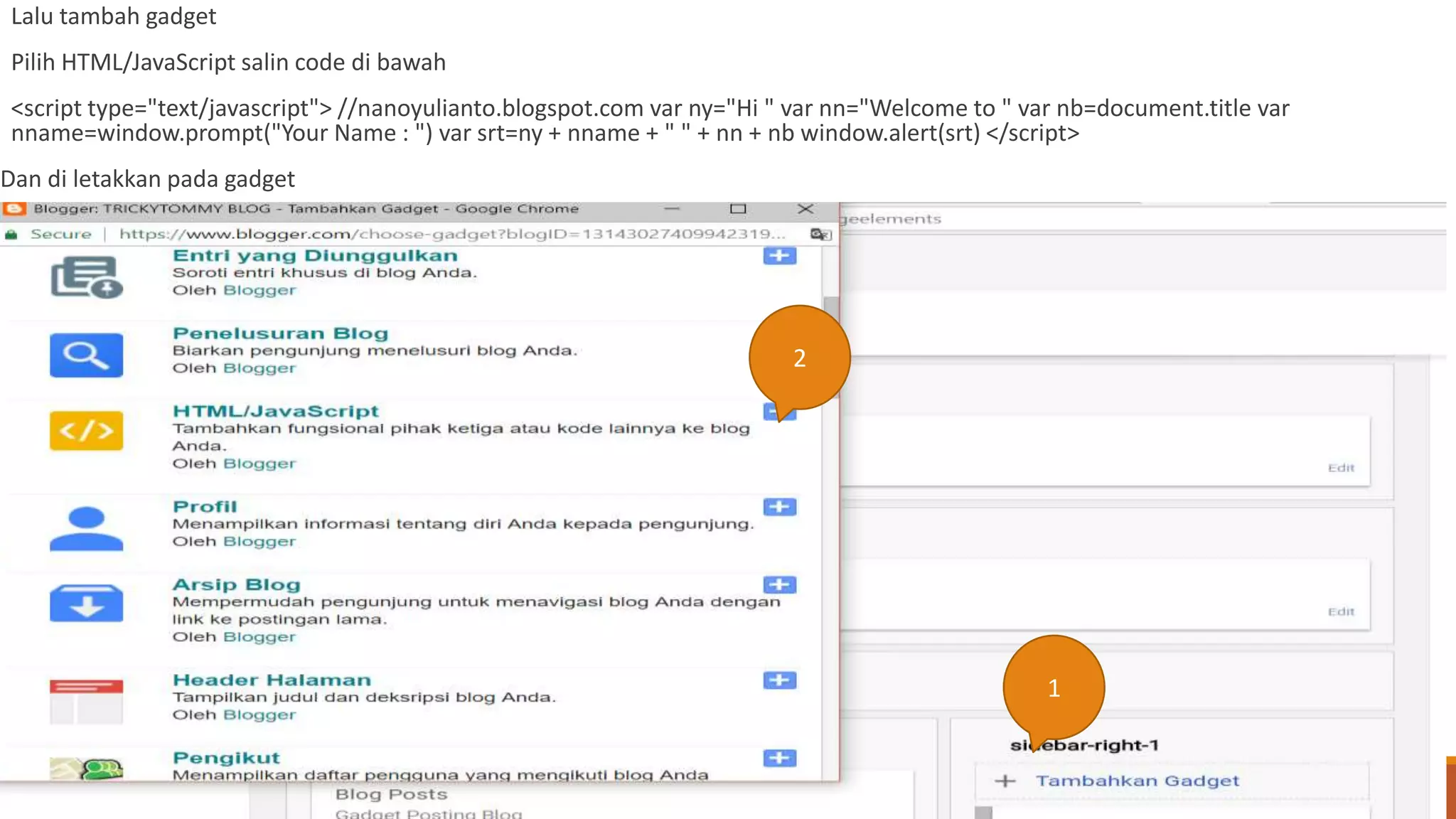Screen dimensions: 1456x819
Task: Click plus icon for Pengikut gadget
Action: (x=779, y=758)
